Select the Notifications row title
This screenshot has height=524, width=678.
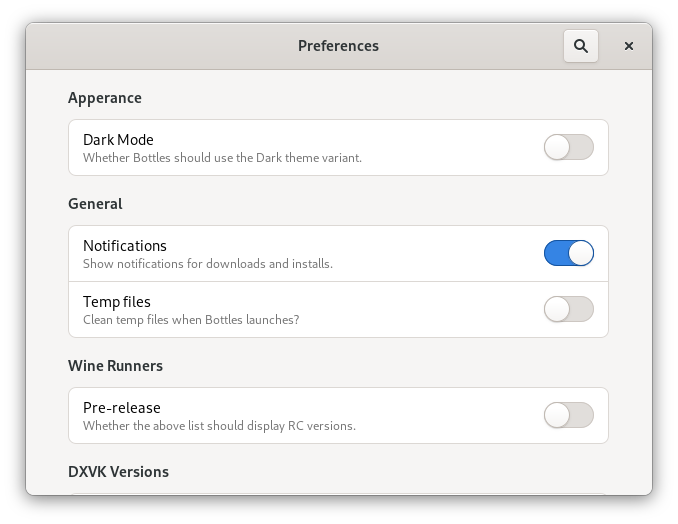coord(124,246)
